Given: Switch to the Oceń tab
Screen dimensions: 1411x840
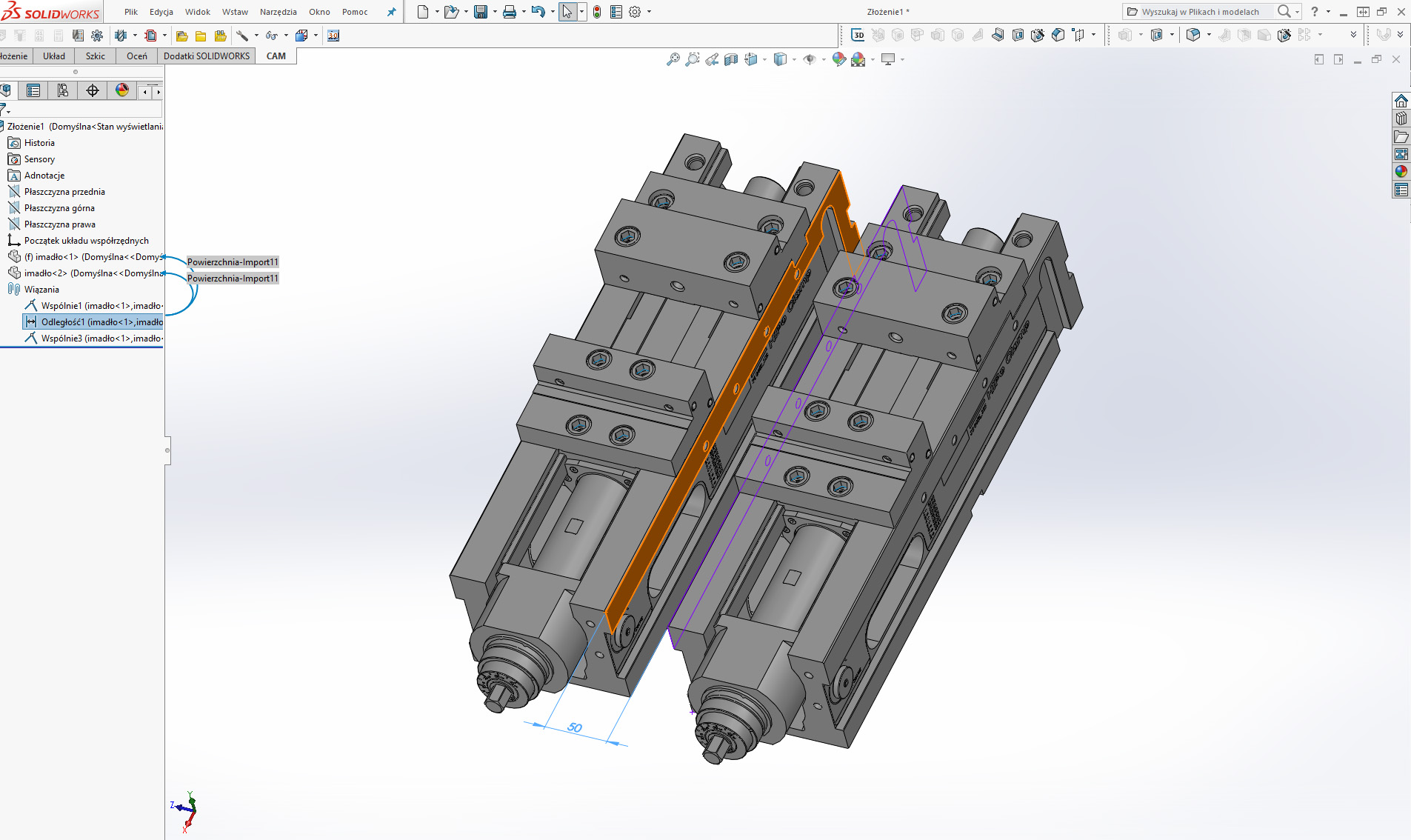Looking at the screenshot, I should tap(137, 56).
